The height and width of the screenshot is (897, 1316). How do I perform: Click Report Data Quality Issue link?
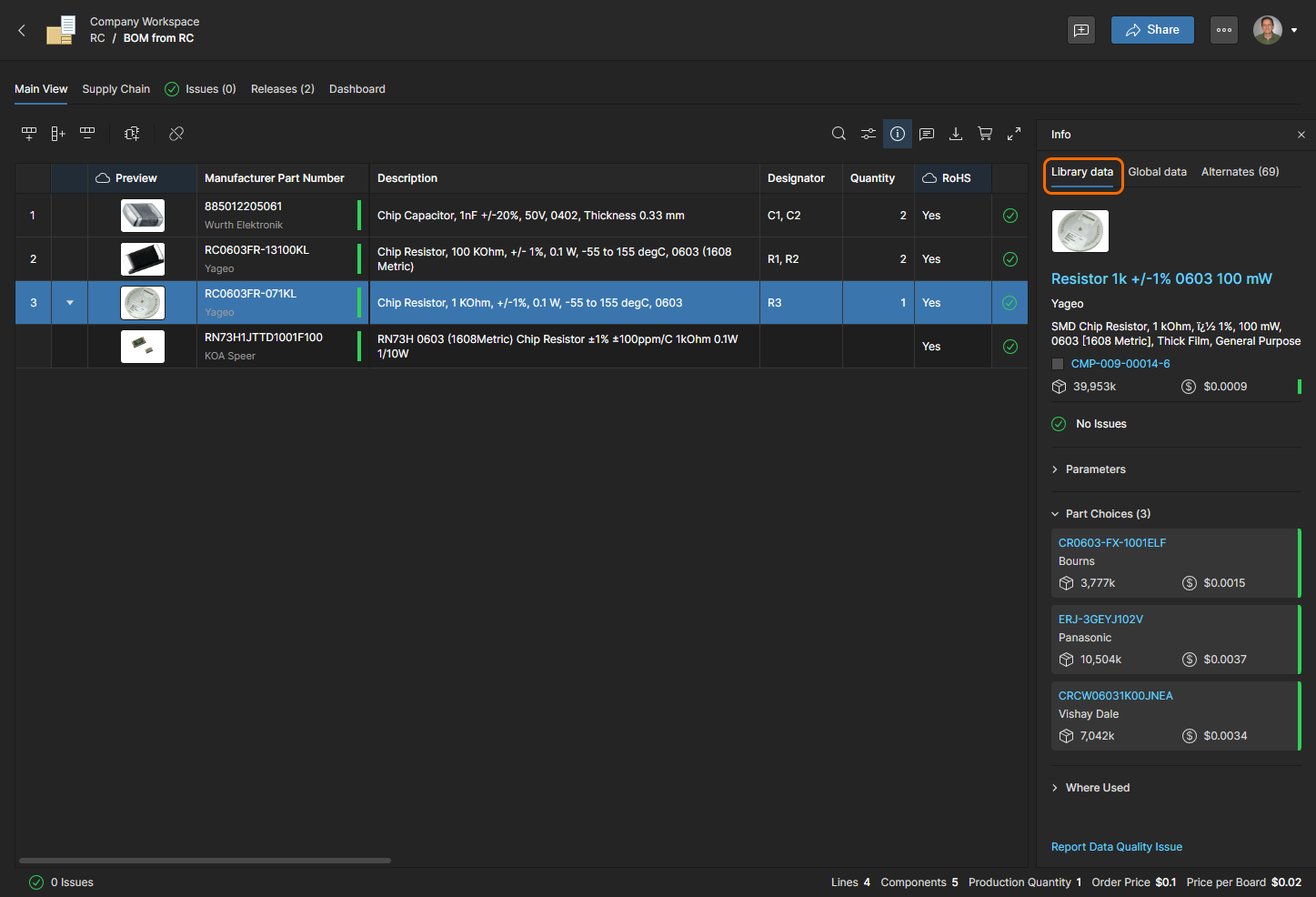[1116, 847]
